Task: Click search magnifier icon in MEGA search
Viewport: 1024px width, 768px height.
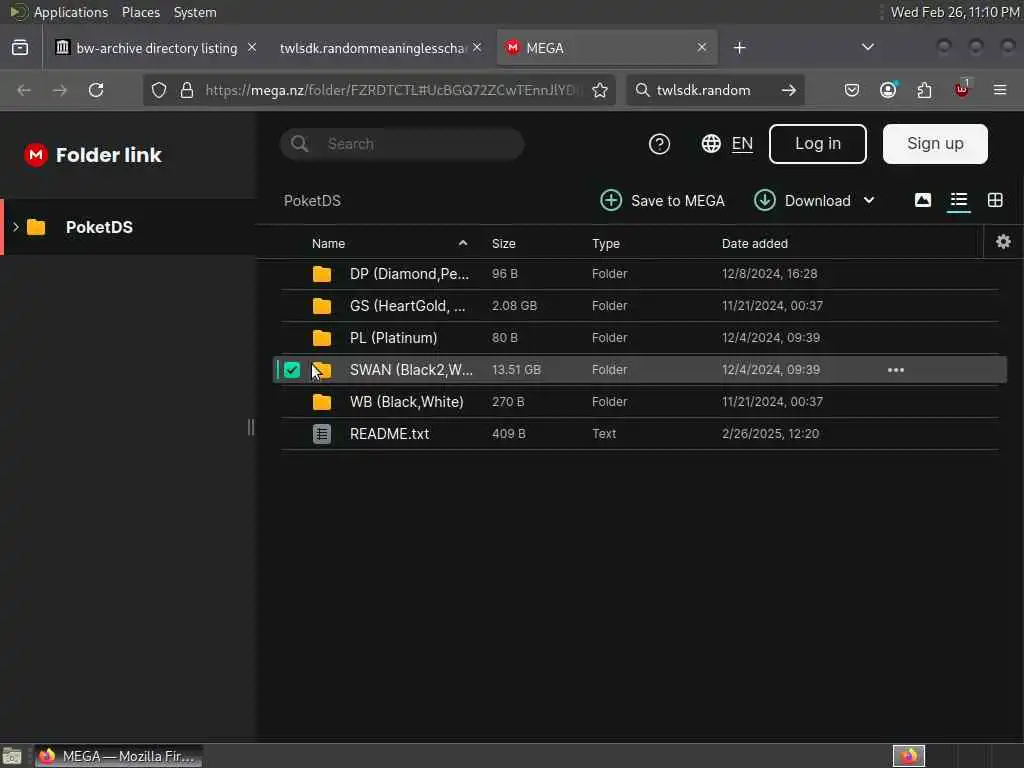Action: 299,144
